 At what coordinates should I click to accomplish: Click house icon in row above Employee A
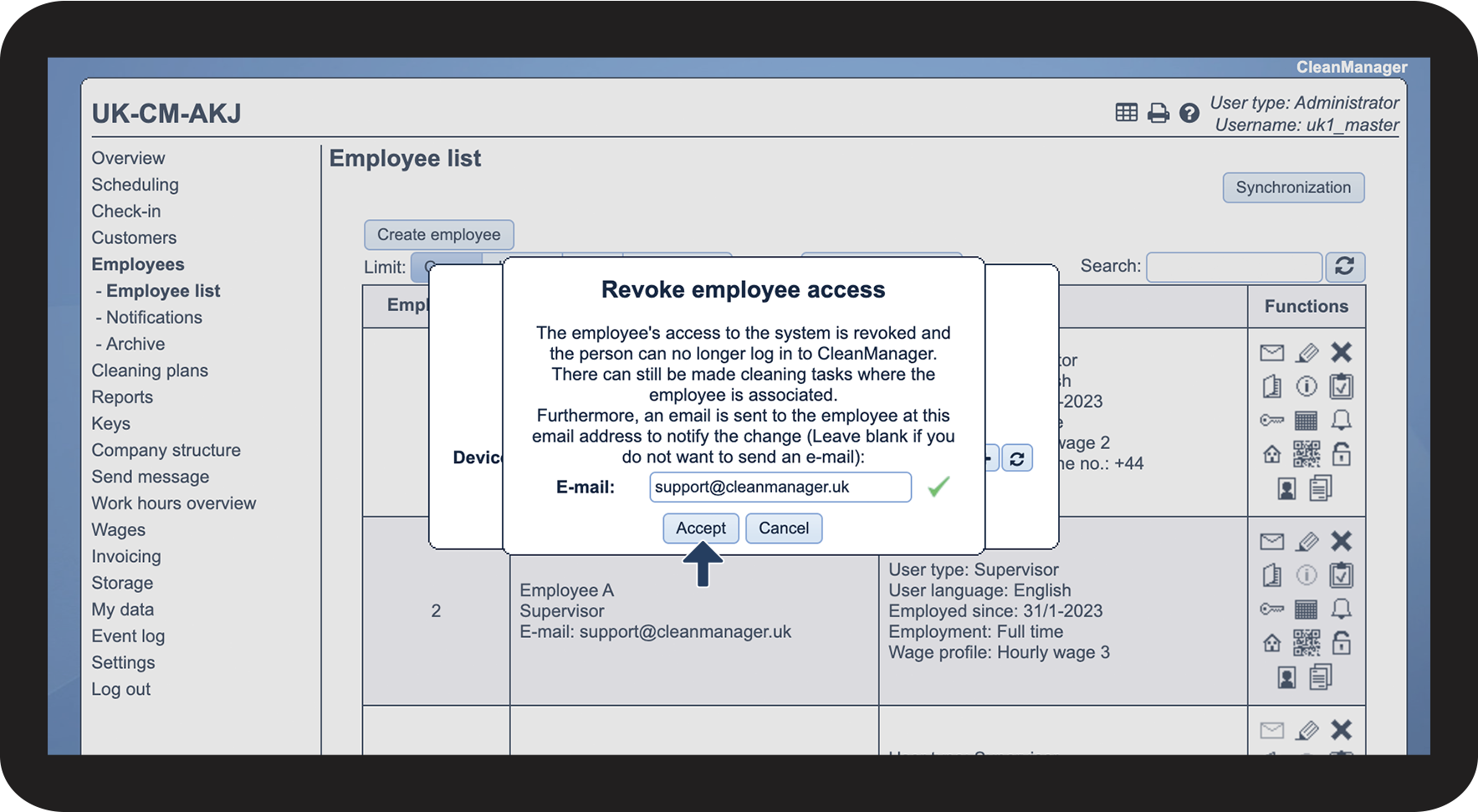tap(1271, 454)
